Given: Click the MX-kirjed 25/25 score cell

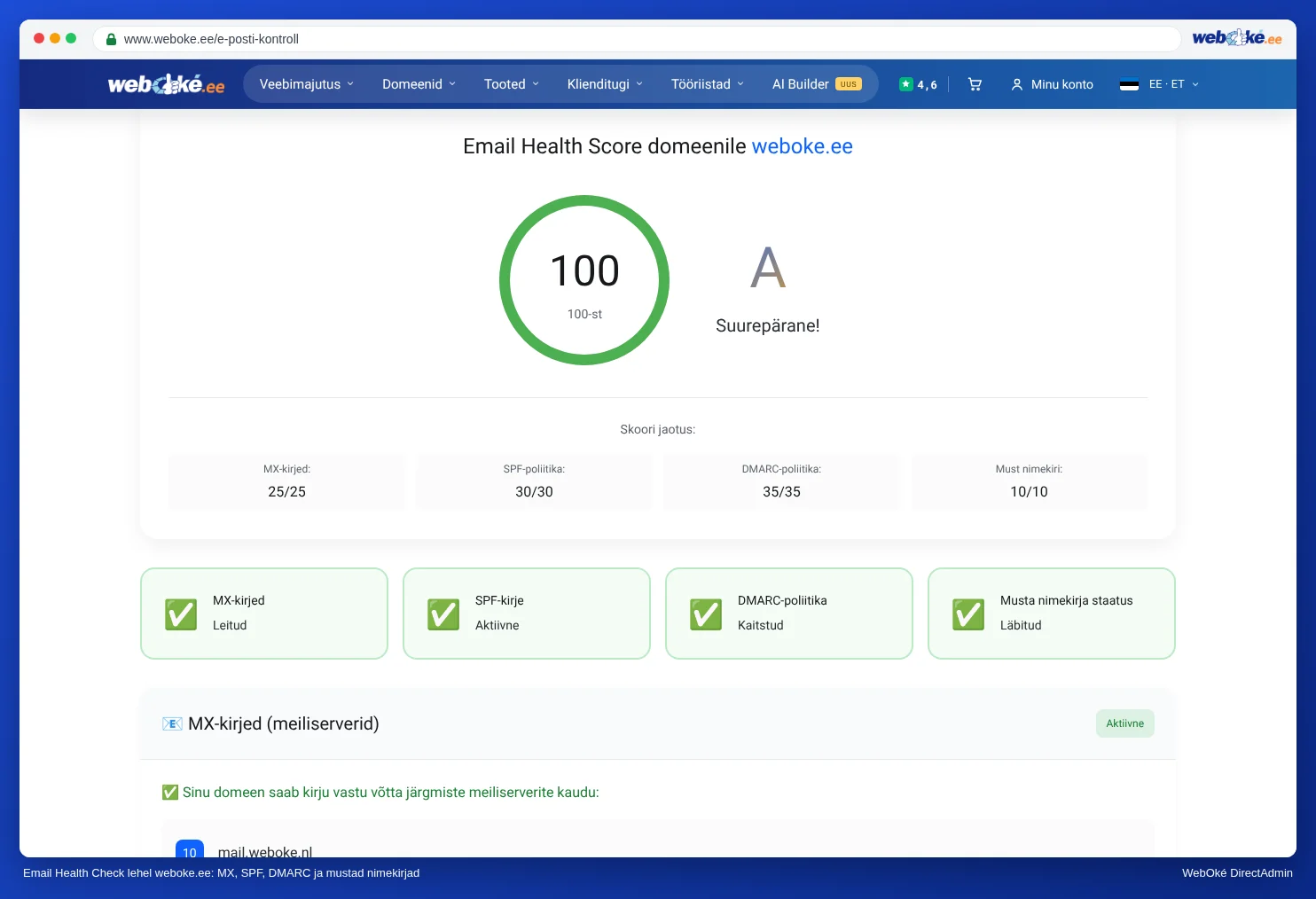Looking at the screenshot, I should coord(286,482).
